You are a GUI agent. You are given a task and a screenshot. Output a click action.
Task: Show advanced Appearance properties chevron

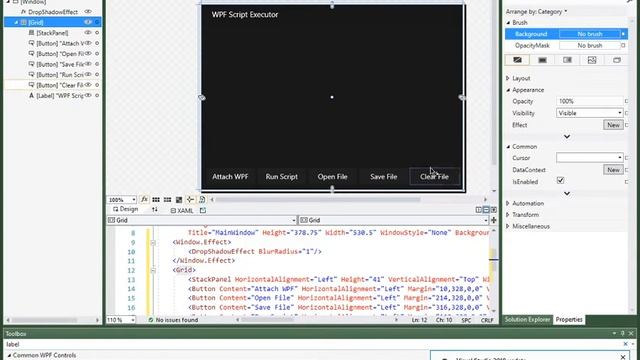coord(567,137)
